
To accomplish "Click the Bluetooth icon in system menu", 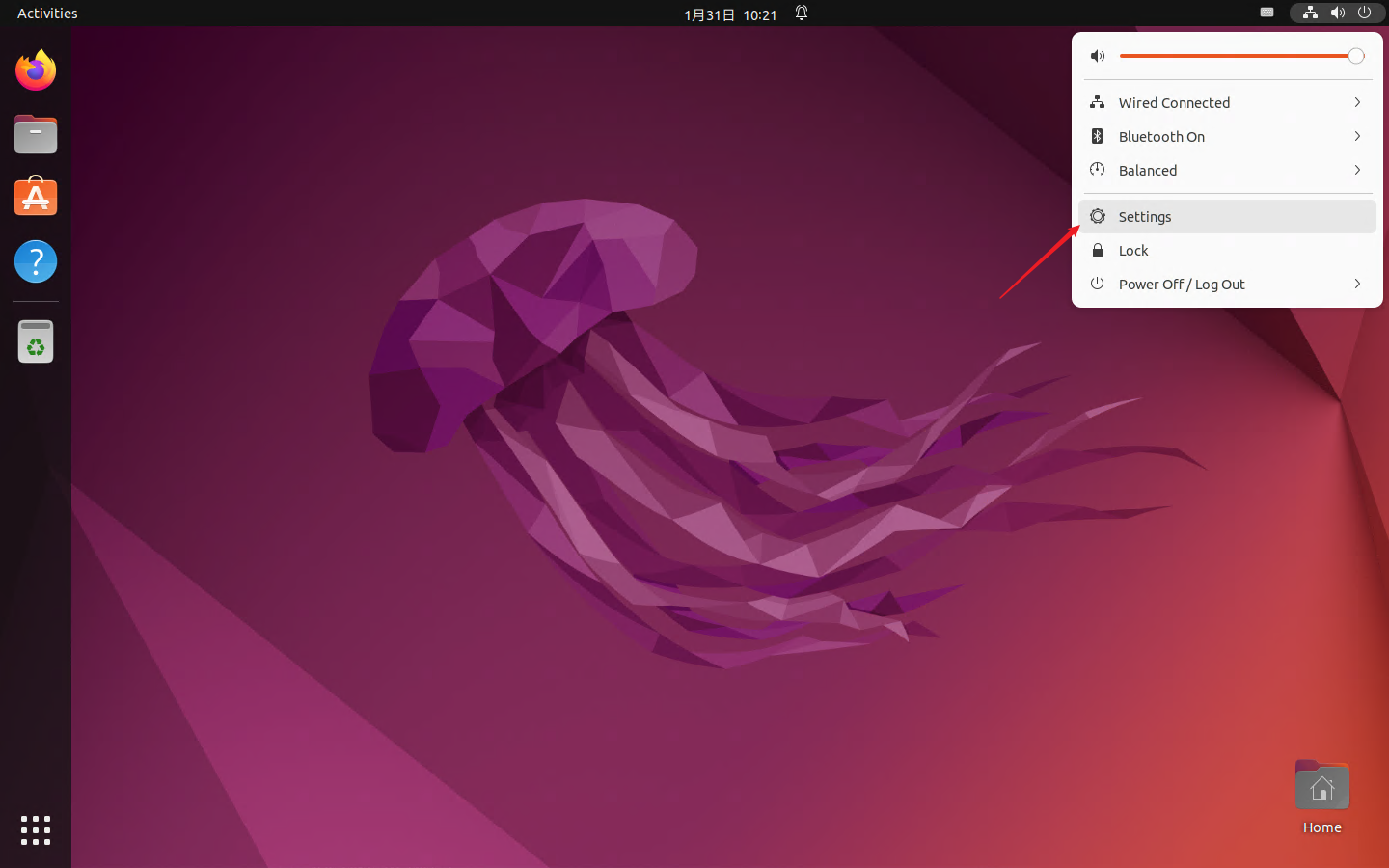I will click(1098, 136).
